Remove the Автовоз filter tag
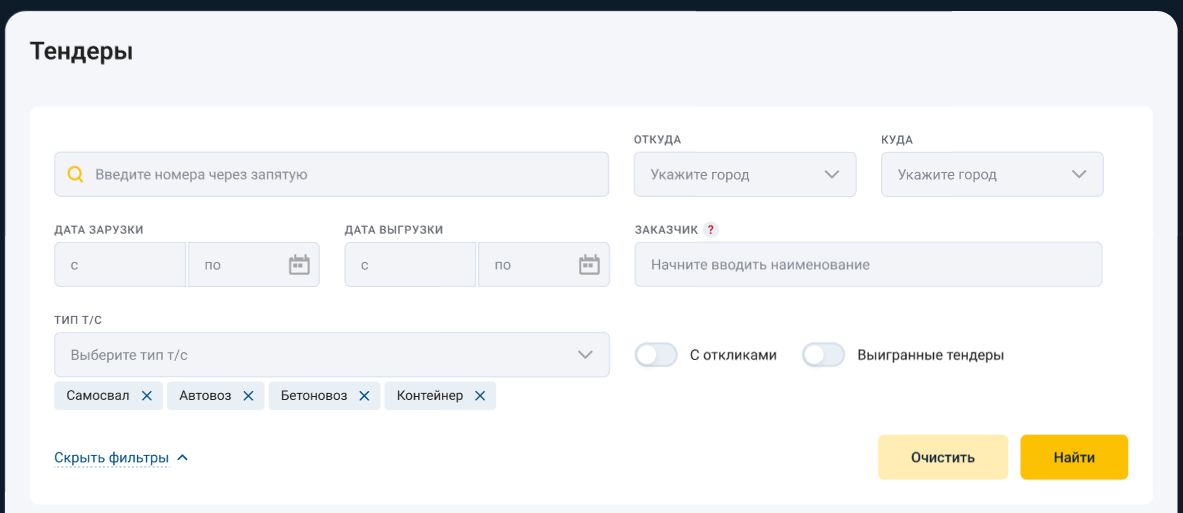 point(248,396)
